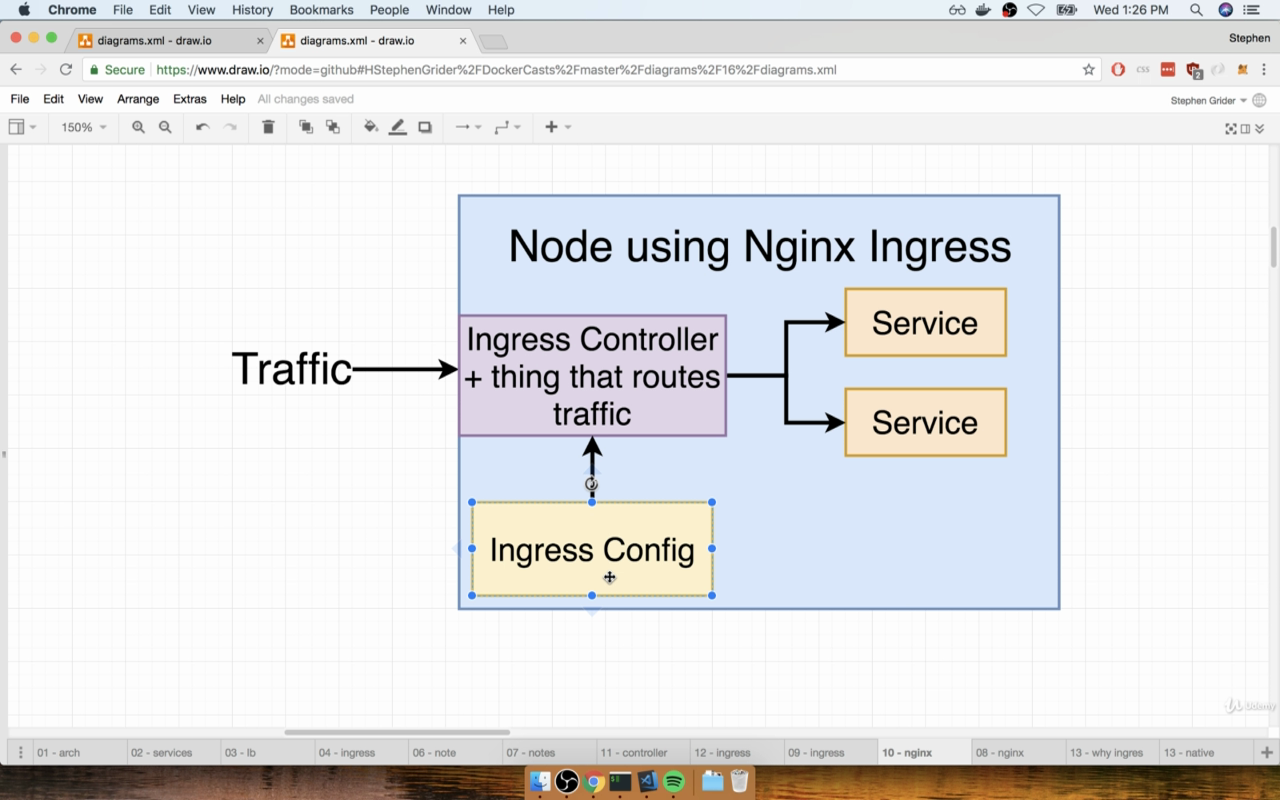Viewport: 1280px width, 800px height.
Task: Open the line color pencil tool
Action: click(x=397, y=127)
